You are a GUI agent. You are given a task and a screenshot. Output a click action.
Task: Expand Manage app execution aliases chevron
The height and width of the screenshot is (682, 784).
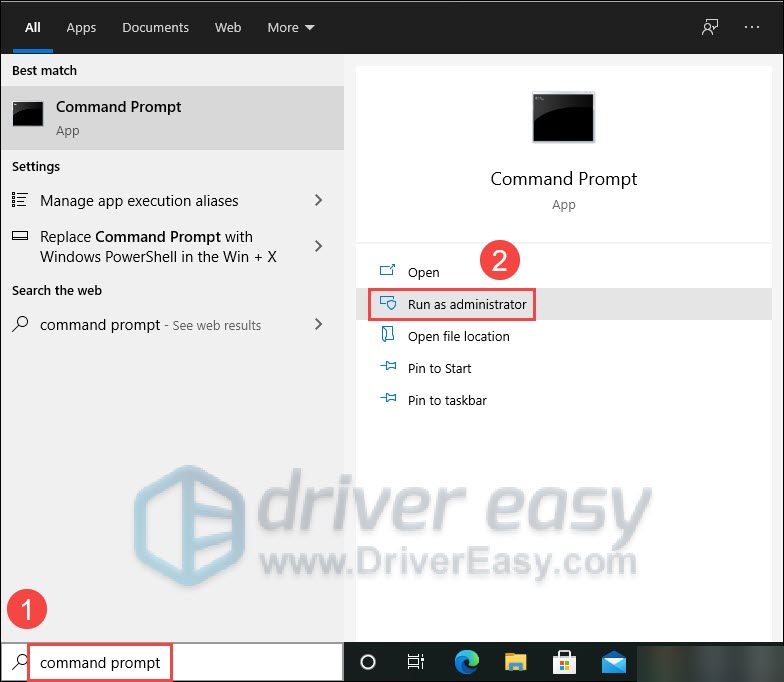point(318,200)
